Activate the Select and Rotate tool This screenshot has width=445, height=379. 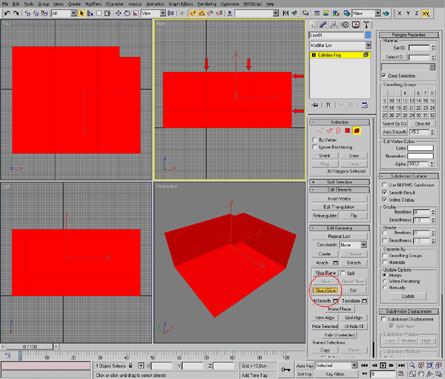127,13
